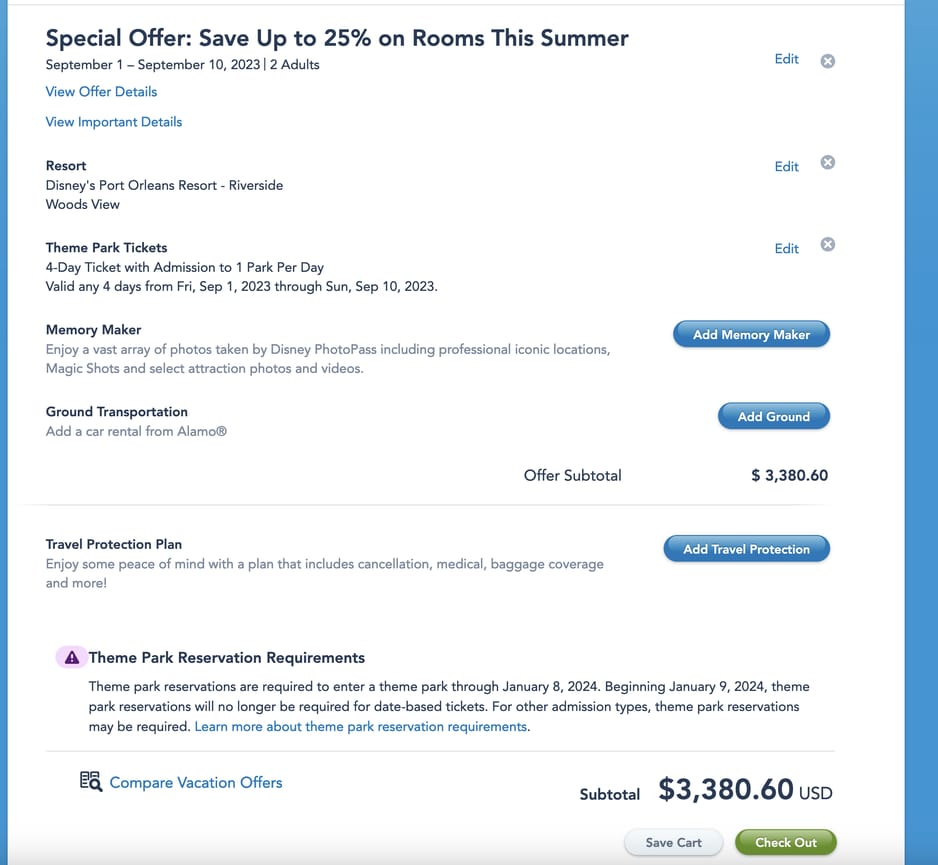Remove the Resort item using X icon
This screenshot has width=938, height=865.
click(x=827, y=163)
